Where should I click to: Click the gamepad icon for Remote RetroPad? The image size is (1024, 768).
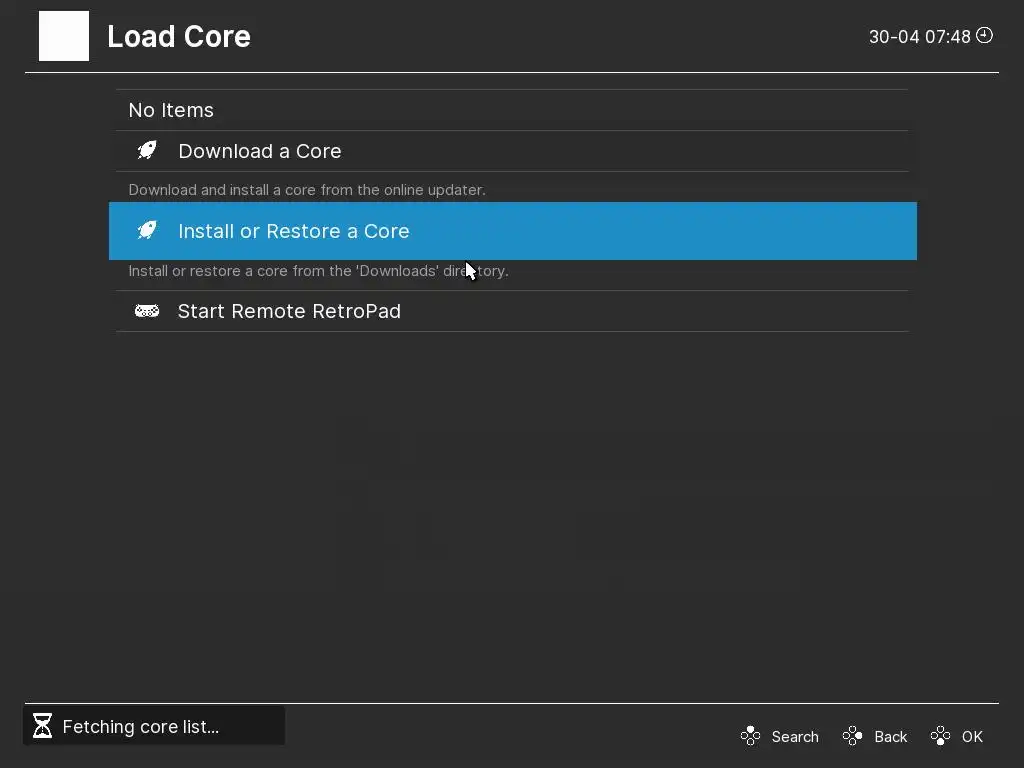coord(147,311)
